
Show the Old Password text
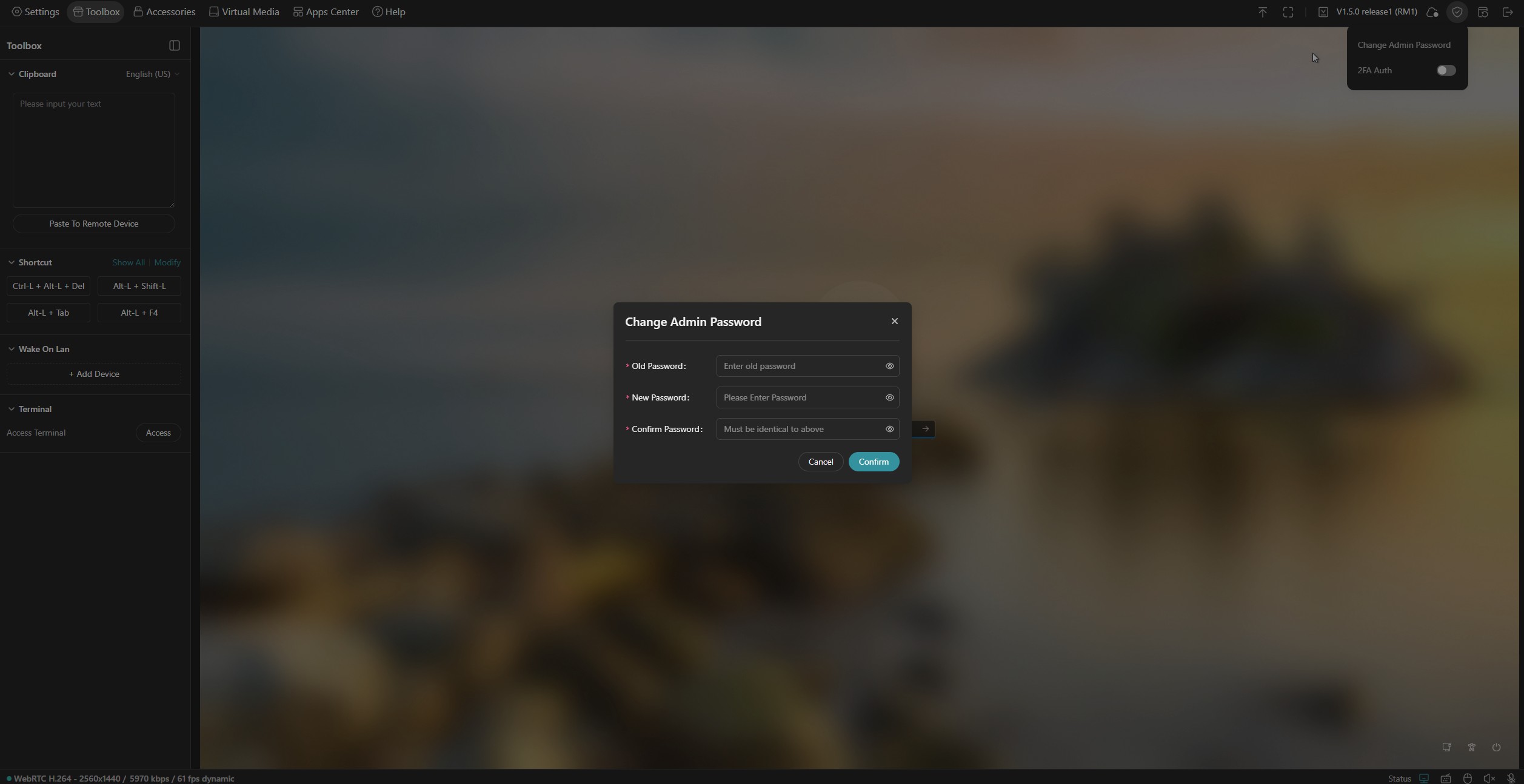[889, 366]
